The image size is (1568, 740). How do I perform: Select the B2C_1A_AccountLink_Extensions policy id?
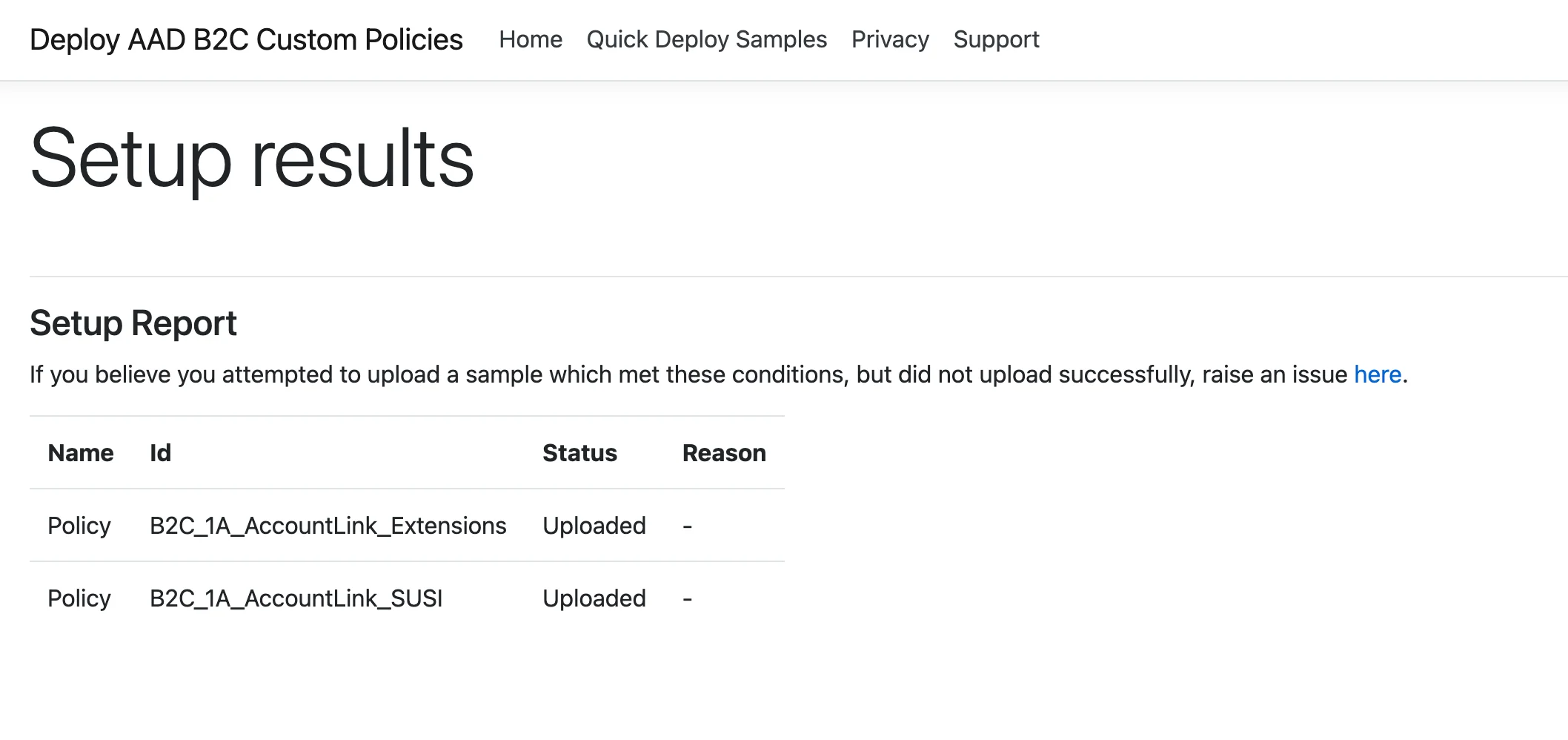coord(328,526)
